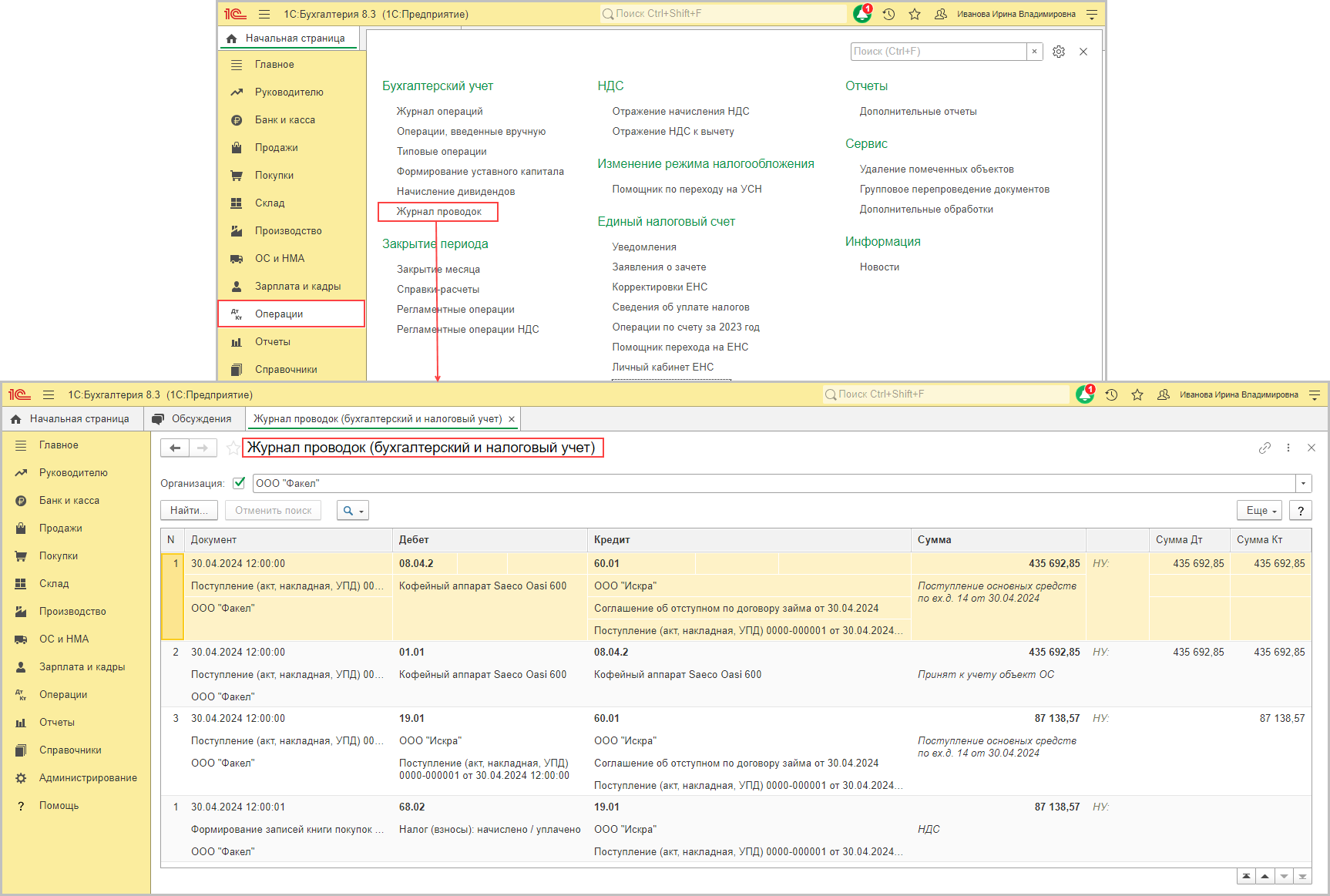Click global search Ctrl+Shift+F in lower window
This screenshot has height=896, width=1330.
click(x=946, y=394)
